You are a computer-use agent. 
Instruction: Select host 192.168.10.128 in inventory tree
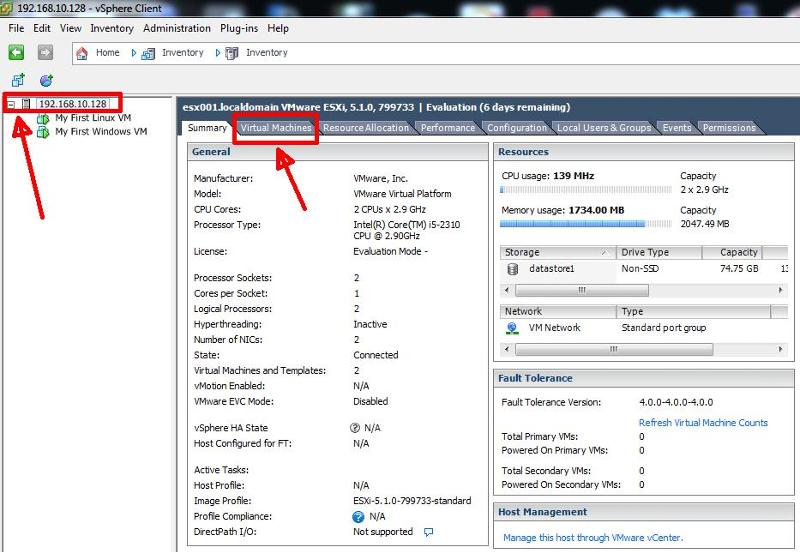73,104
